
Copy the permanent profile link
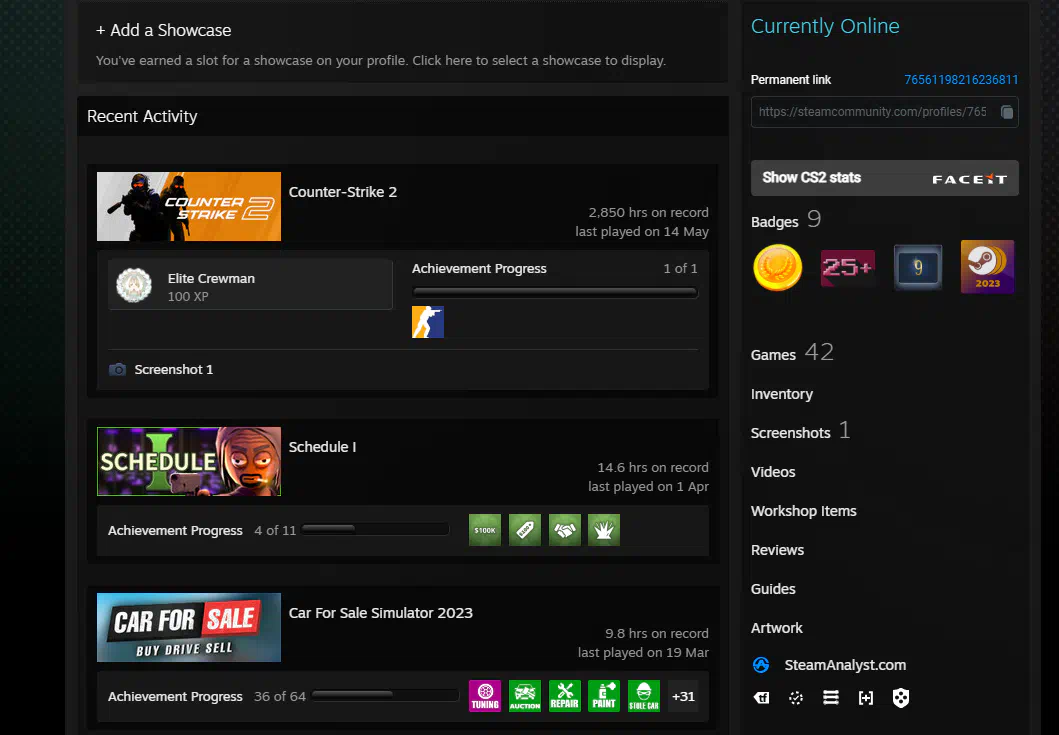coord(1006,112)
